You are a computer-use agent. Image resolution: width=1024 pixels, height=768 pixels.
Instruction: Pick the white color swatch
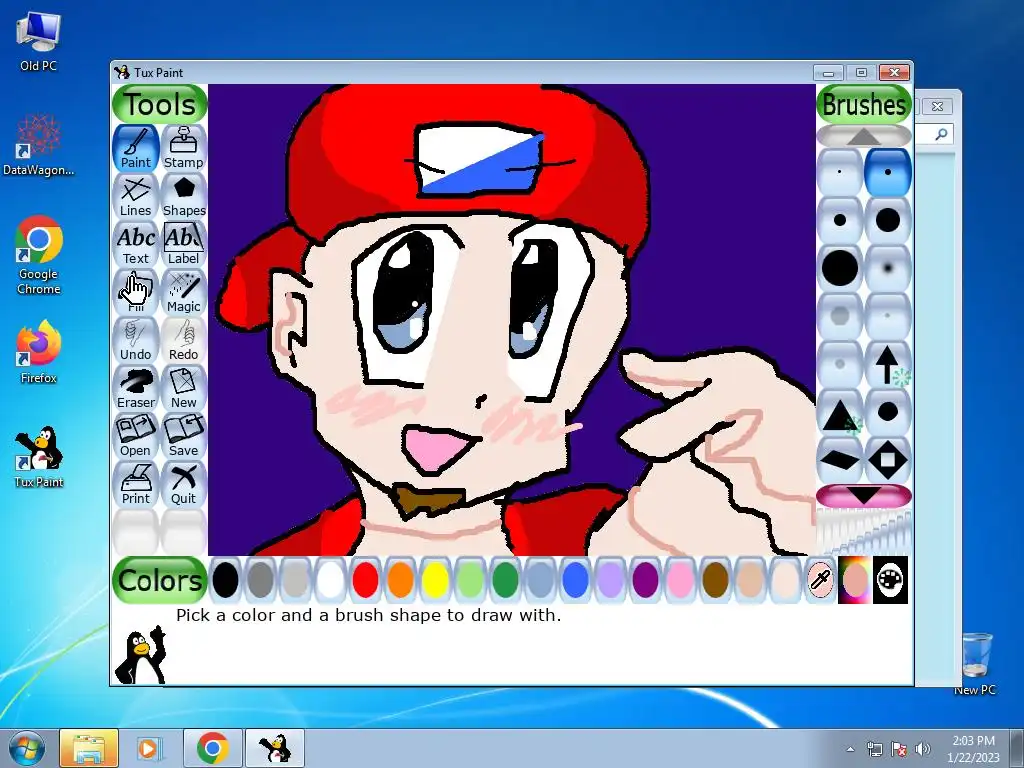tap(330, 580)
